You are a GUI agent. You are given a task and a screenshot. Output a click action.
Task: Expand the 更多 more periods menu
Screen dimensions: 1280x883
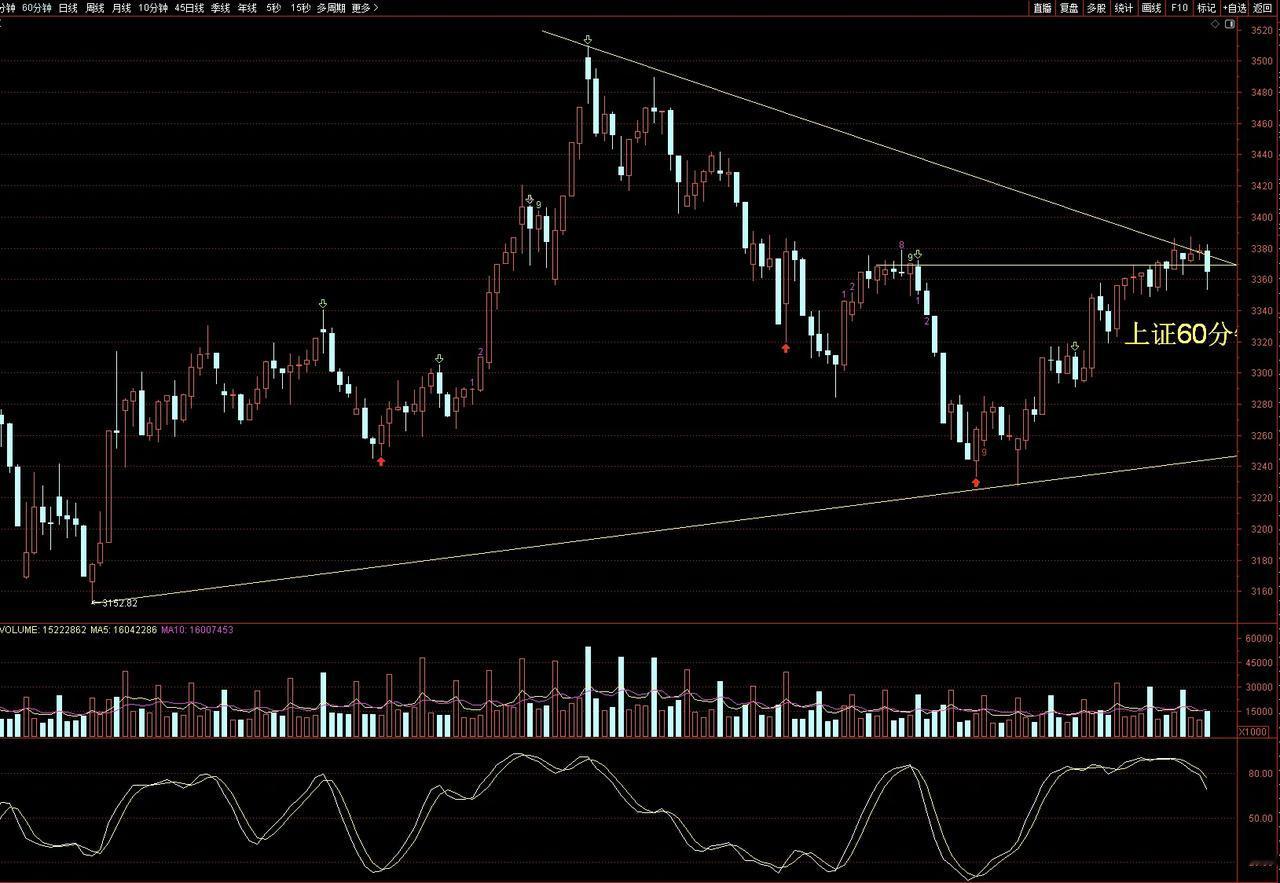coord(364,8)
